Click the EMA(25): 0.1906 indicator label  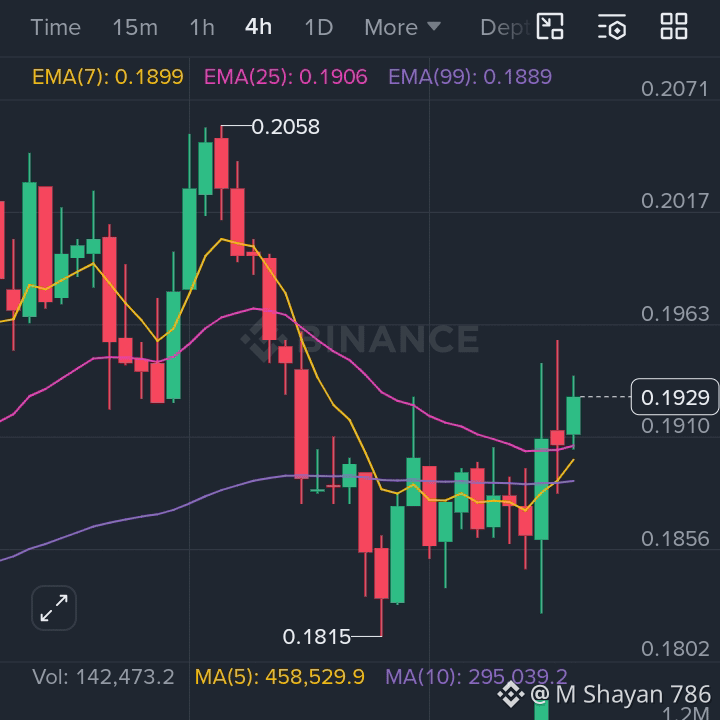(x=286, y=77)
